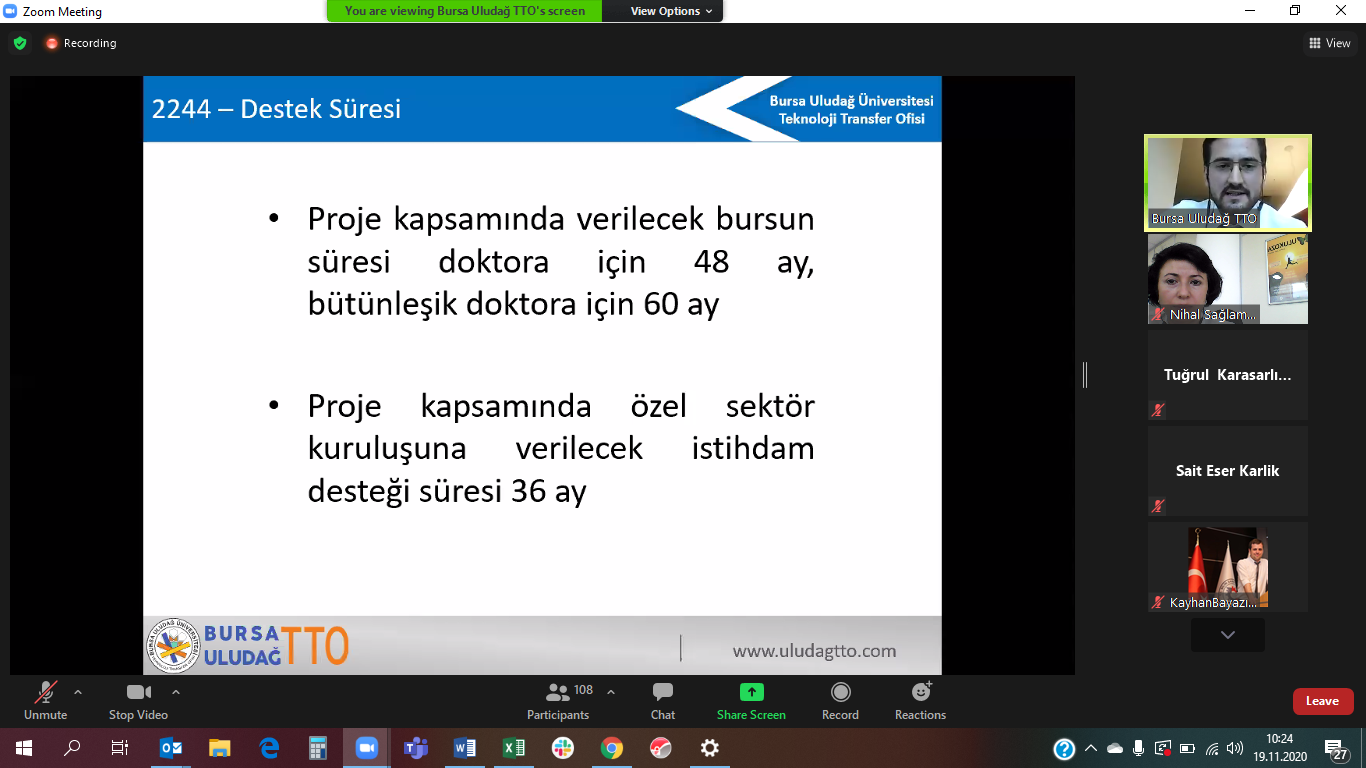Click the www.uludagtto.com link on slide
Image resolution: width=1366 pixels, height=768 pixels.
pos(814,651)
